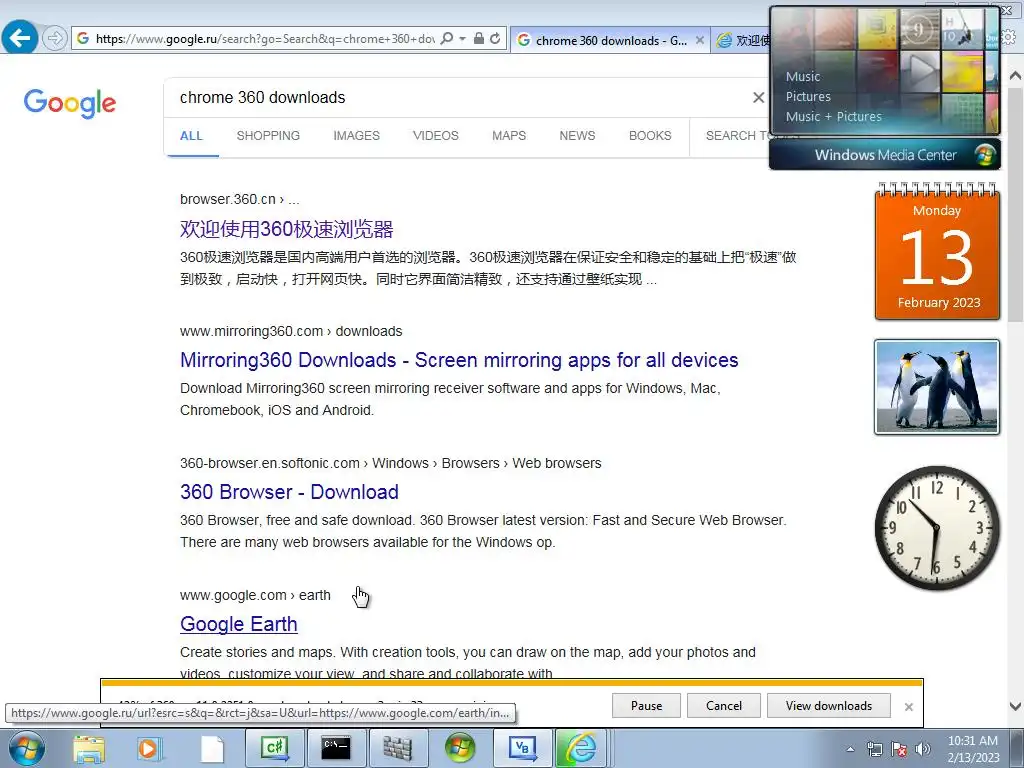Open the IMAGES results tab
Viewport: 1024px width, 768px height.
point(357,136)
